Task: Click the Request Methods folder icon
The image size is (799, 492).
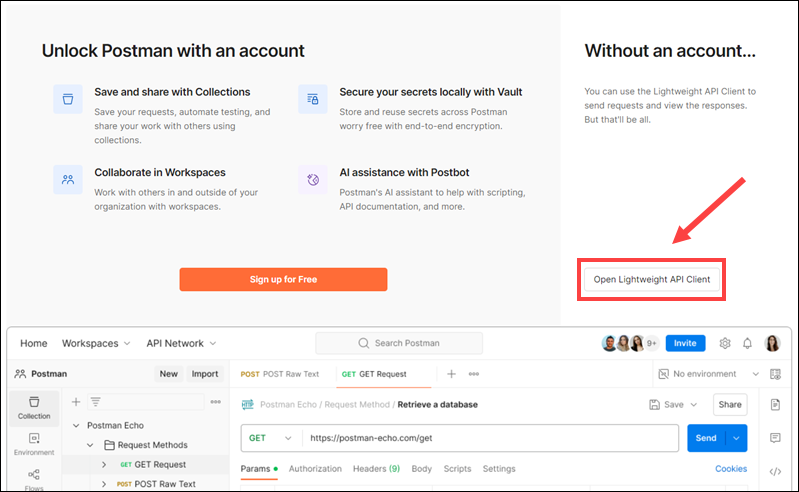Action: click(x=109, y=445)
